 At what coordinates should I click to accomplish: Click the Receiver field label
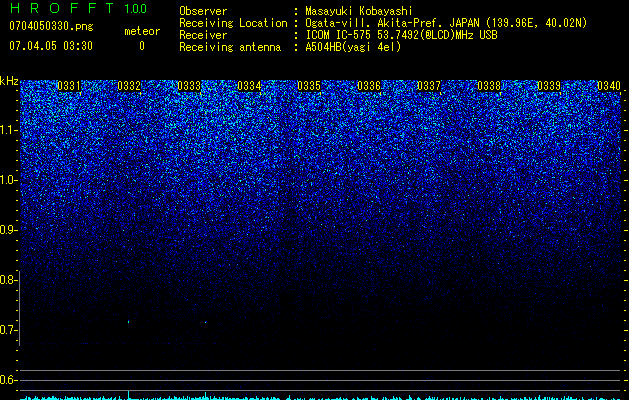[x=203, y=35]
